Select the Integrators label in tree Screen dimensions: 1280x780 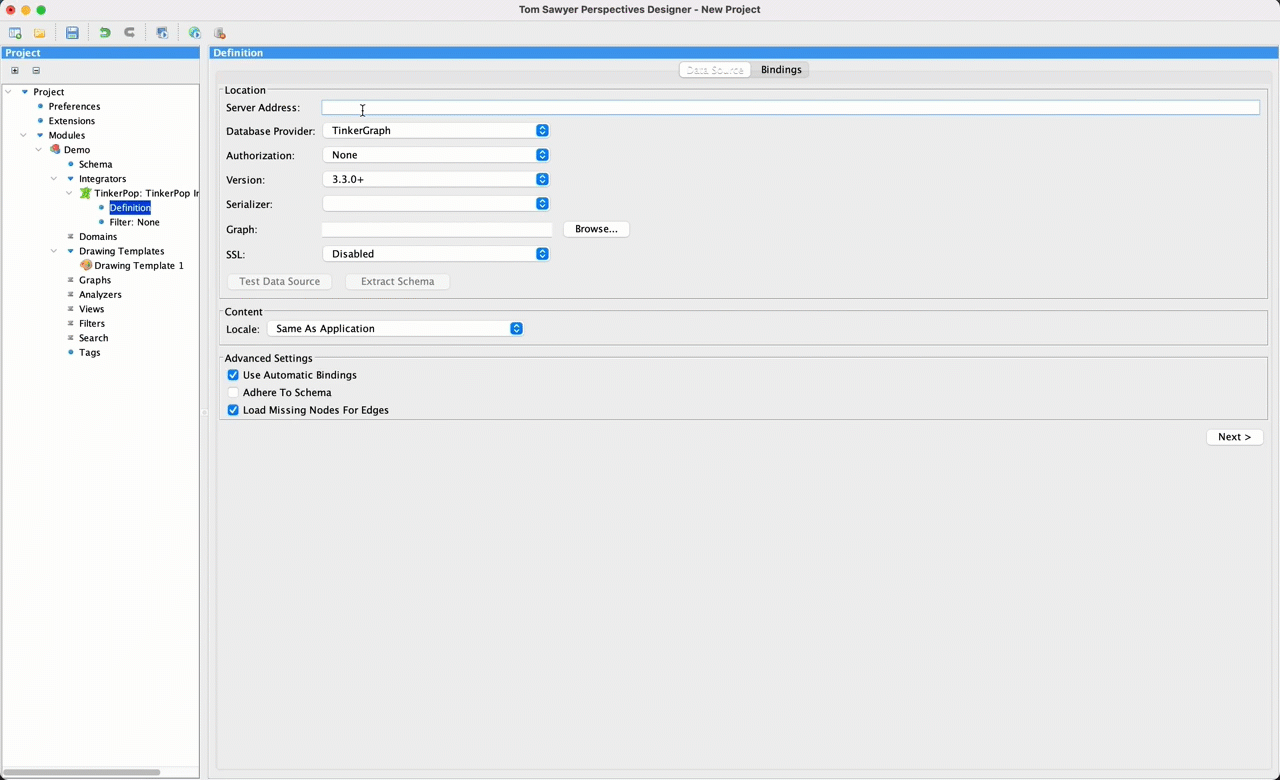[103, 179]
